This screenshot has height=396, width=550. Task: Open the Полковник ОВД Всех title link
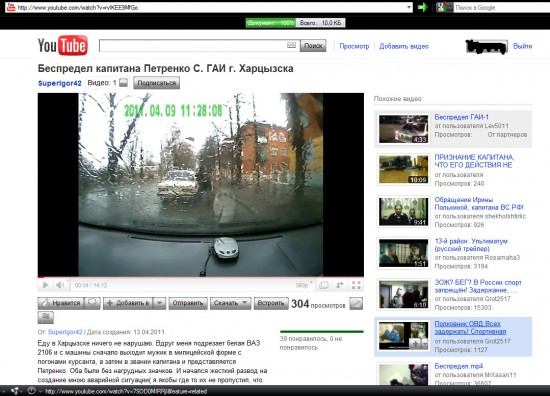pyautogui.click(x=470, y=328)
